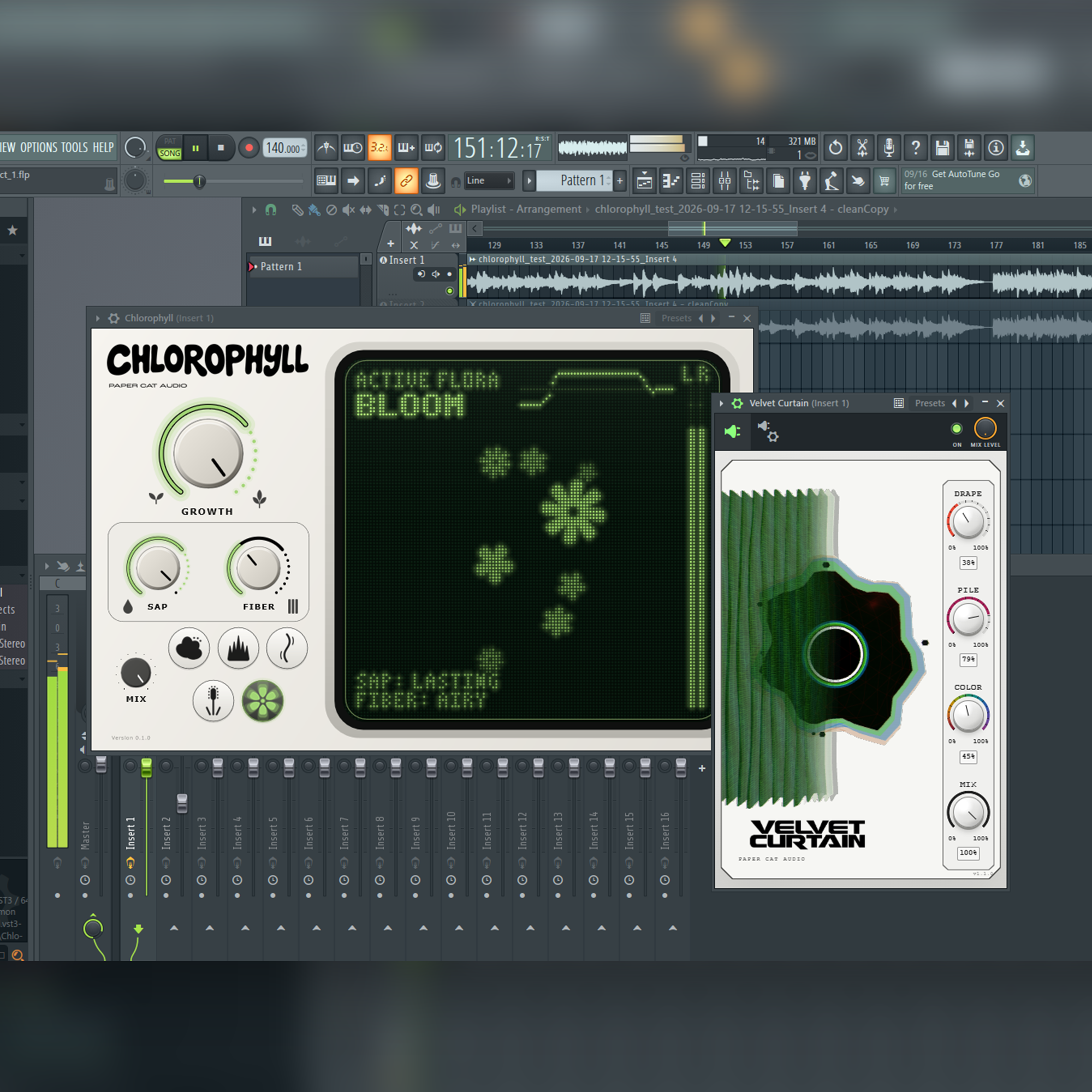The image size is (1092, 1092).
Task: Open the HELP menu
Action: click(x=103, y=148)
